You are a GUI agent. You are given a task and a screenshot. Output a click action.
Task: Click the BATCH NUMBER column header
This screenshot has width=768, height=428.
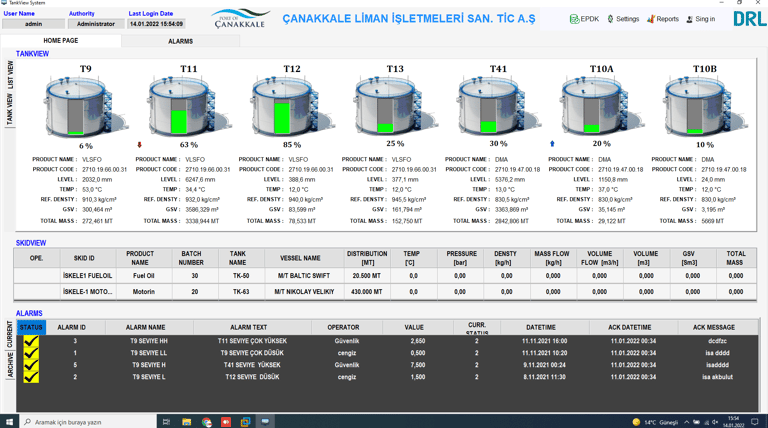click(192, 258)
